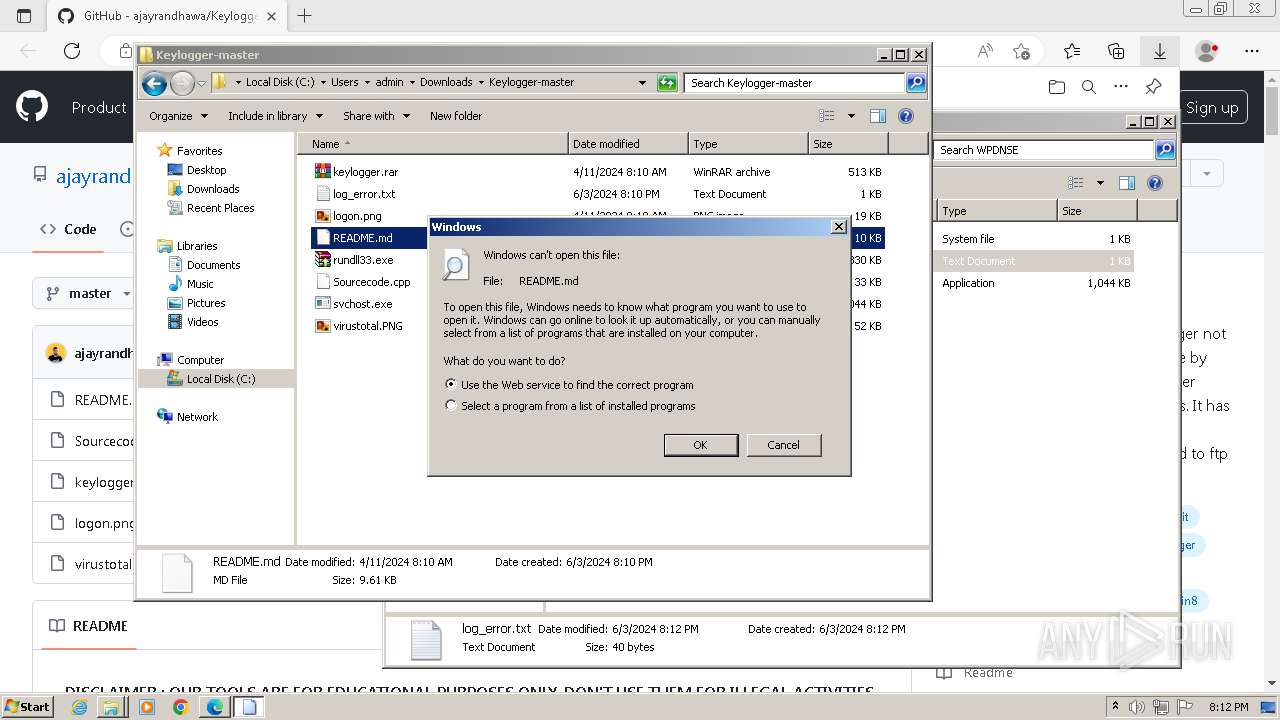Viewport: 1280px width, 720px height.
Task: Open Pictures library
Action: coord(206,303)
